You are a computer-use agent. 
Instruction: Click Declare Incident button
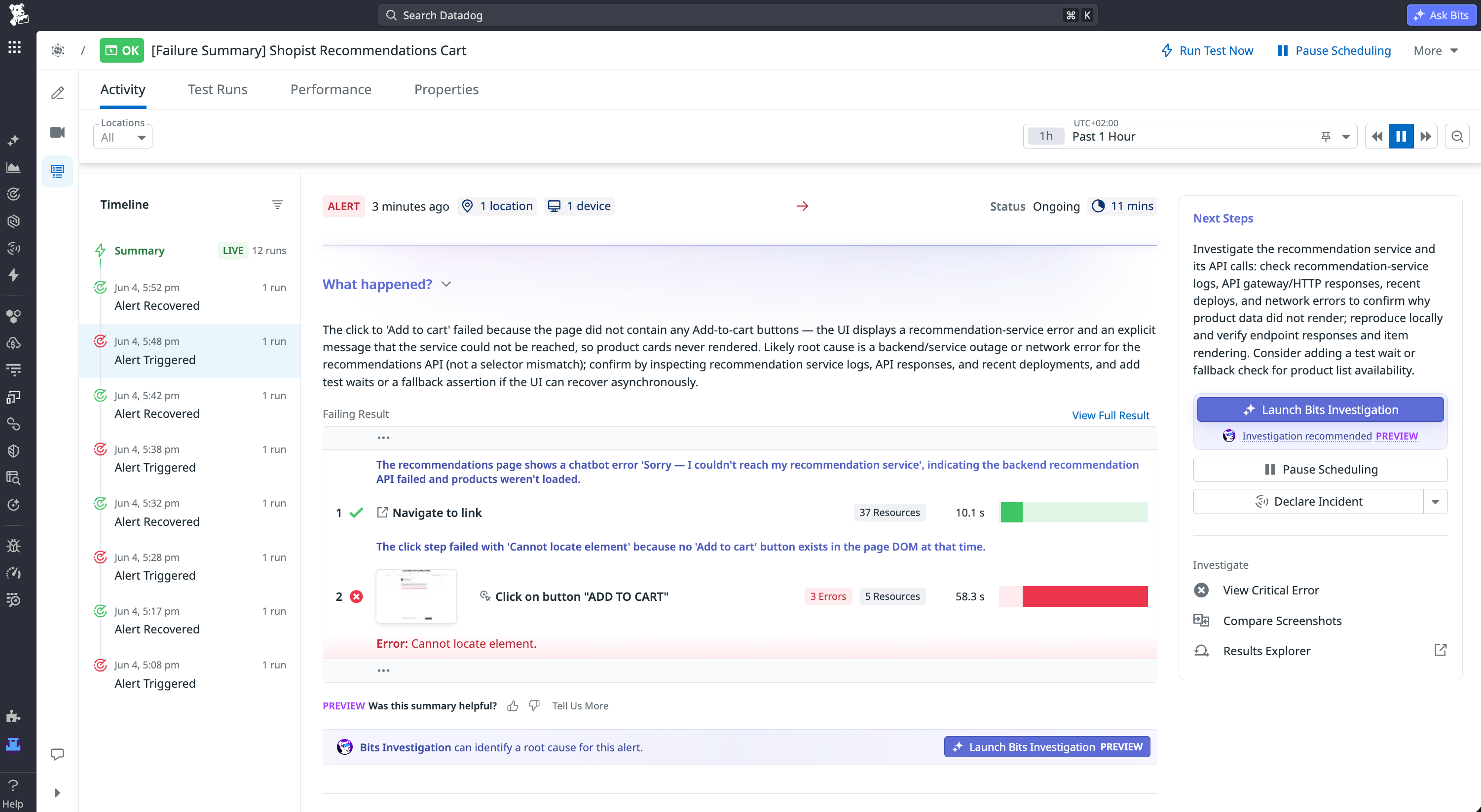(x=1308, y=502)
